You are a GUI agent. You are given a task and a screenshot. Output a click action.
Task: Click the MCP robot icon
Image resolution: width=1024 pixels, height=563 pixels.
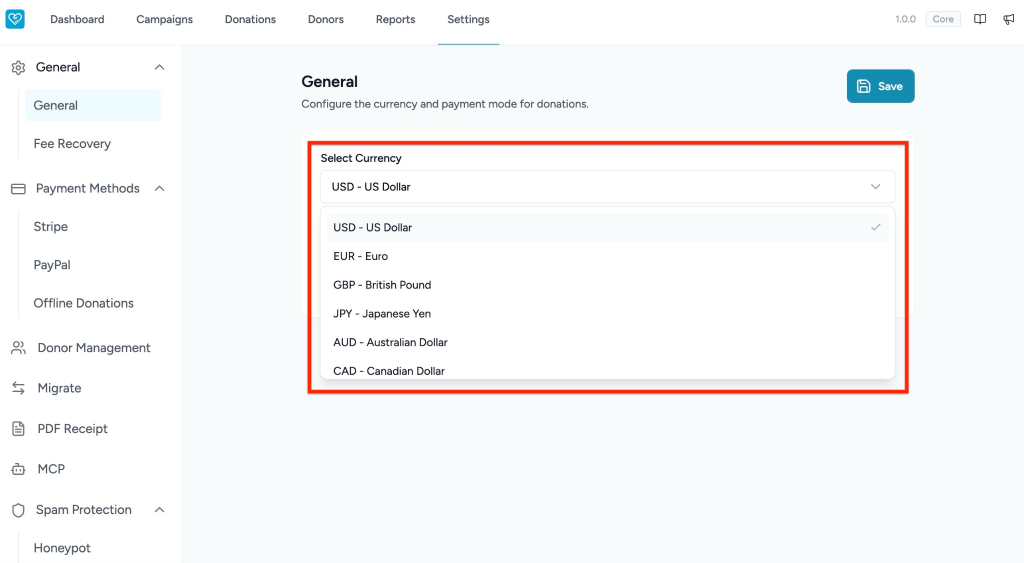(x=18, y=469)
